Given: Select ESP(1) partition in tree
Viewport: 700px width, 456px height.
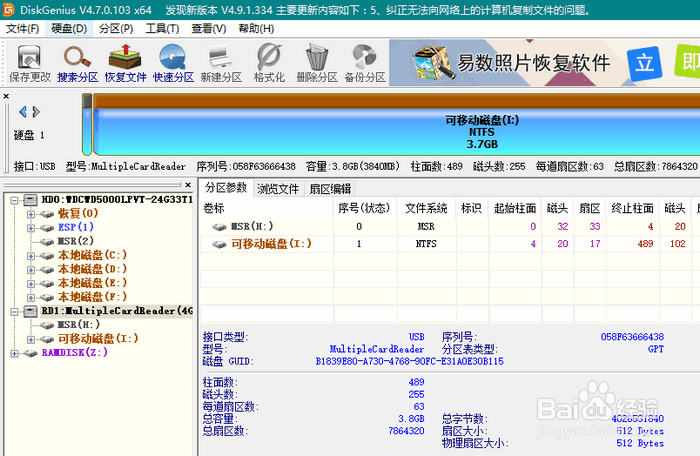Looking at the screenshot, I should (x=75, y=227).
